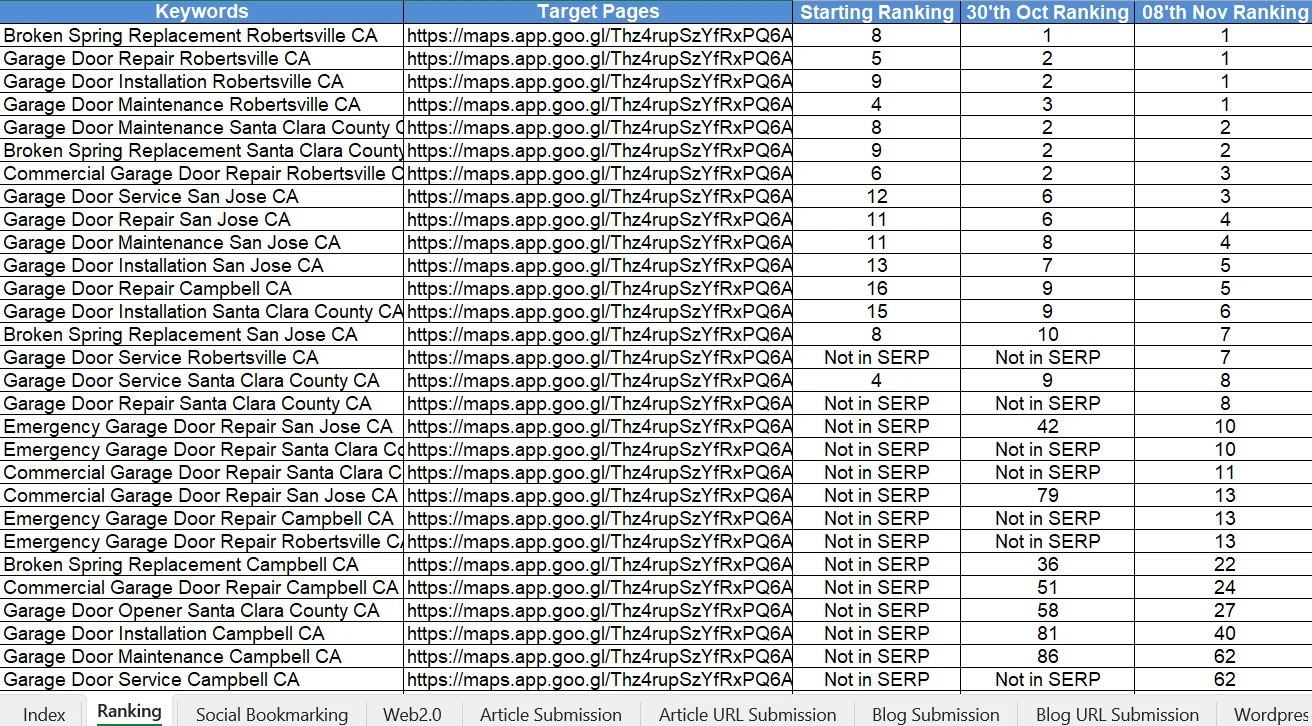This screenshot has width=1312, height=726.
Task: Select Garage Door Service Robertsville CA cell
Action: click(202, 357)
